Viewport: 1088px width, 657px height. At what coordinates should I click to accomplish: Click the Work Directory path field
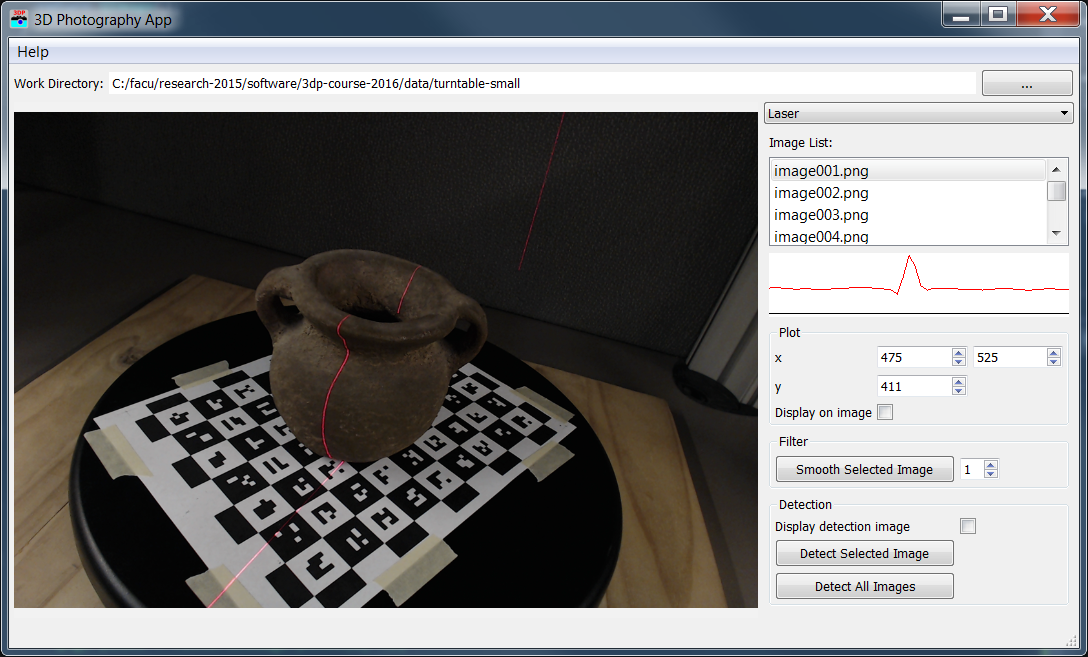click(542, 83)
